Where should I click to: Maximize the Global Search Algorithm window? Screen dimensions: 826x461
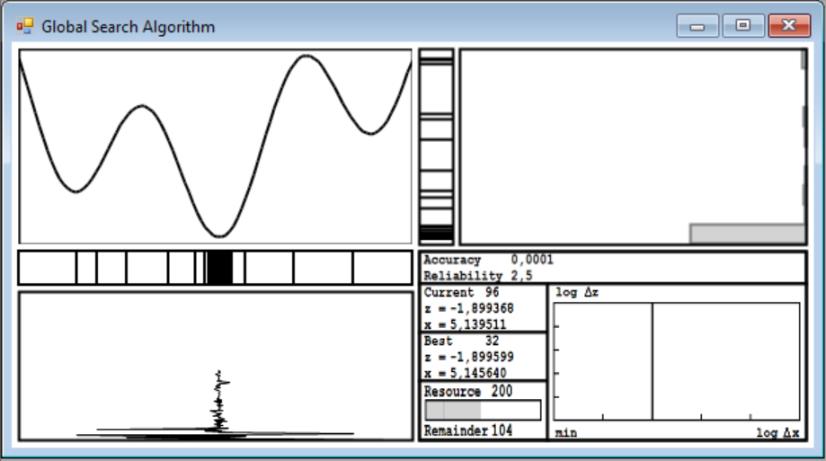point(743,26)
